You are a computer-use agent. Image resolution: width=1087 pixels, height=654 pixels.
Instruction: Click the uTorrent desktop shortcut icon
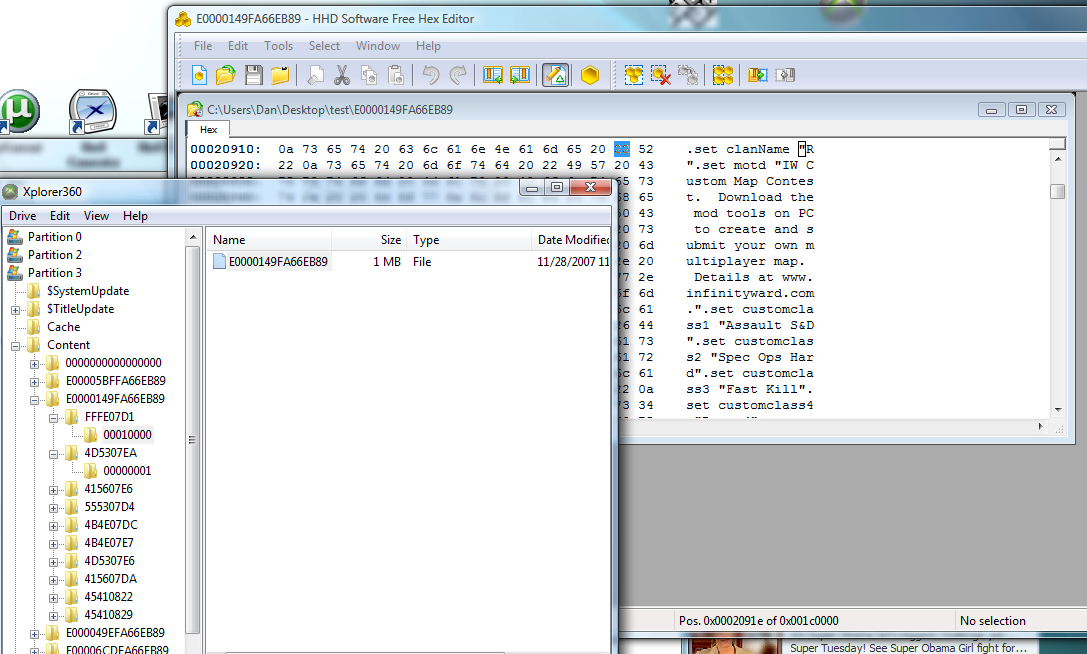coord(18,111)
